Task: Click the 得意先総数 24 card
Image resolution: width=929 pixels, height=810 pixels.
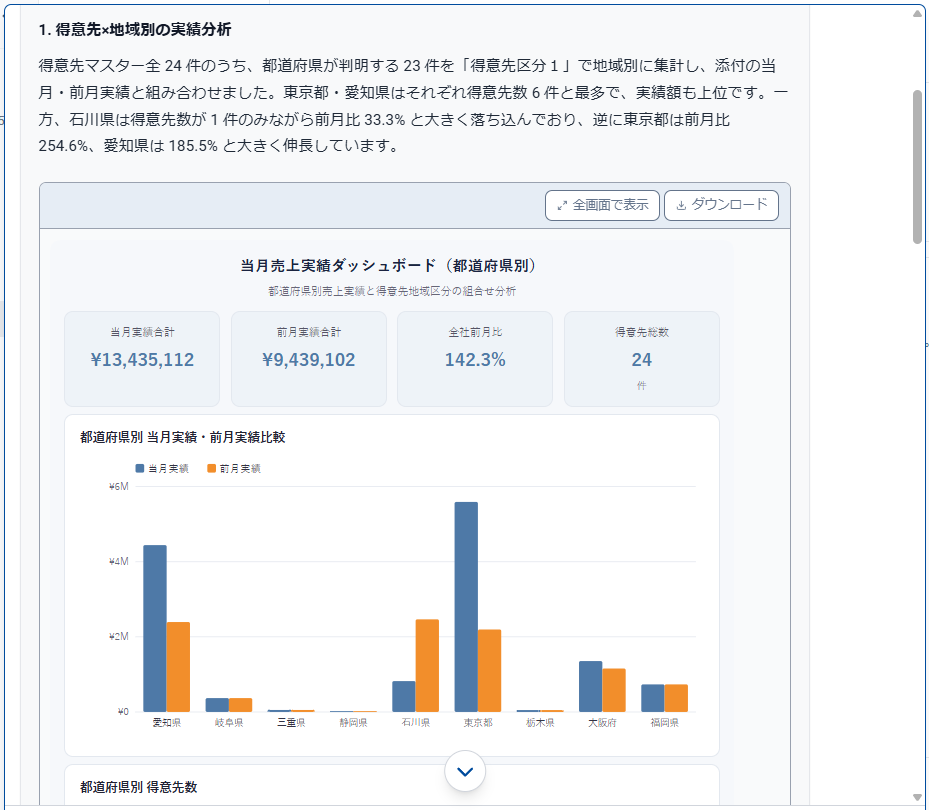Action: 642,359
